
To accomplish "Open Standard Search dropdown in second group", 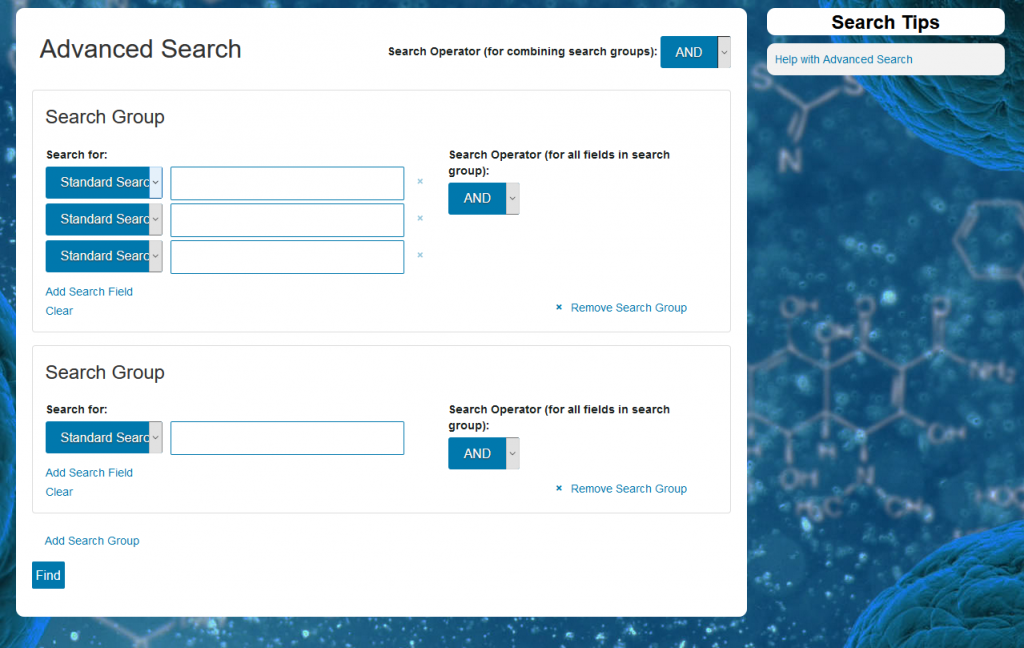I will coord(104,438).
